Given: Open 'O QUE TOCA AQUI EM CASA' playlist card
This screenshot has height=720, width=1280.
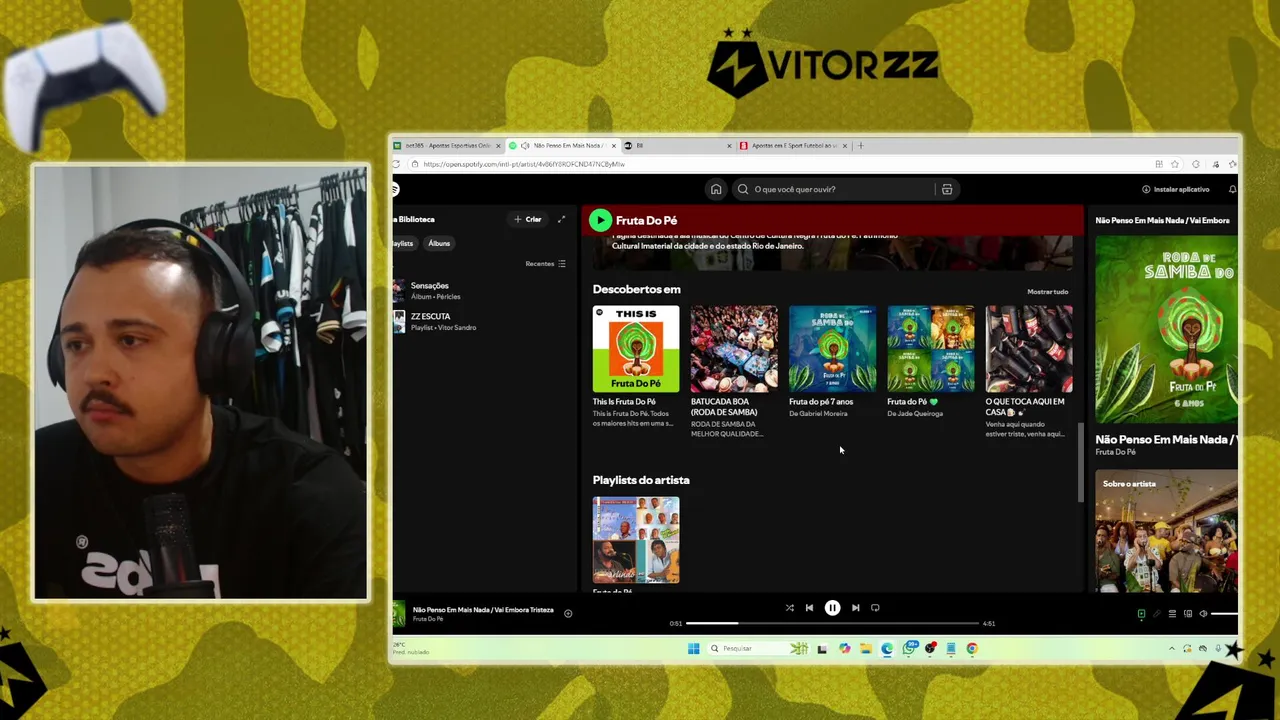Looking at the screenshot, I should coord(1028,372).
